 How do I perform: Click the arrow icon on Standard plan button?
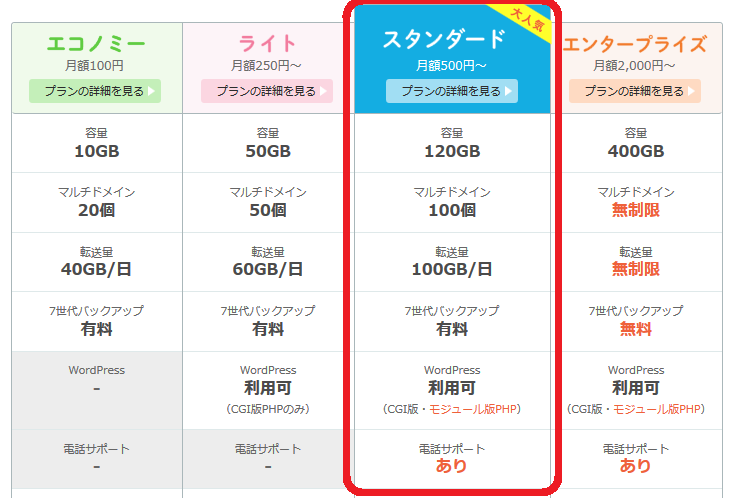pyautogui.click(x=509, y=91)
